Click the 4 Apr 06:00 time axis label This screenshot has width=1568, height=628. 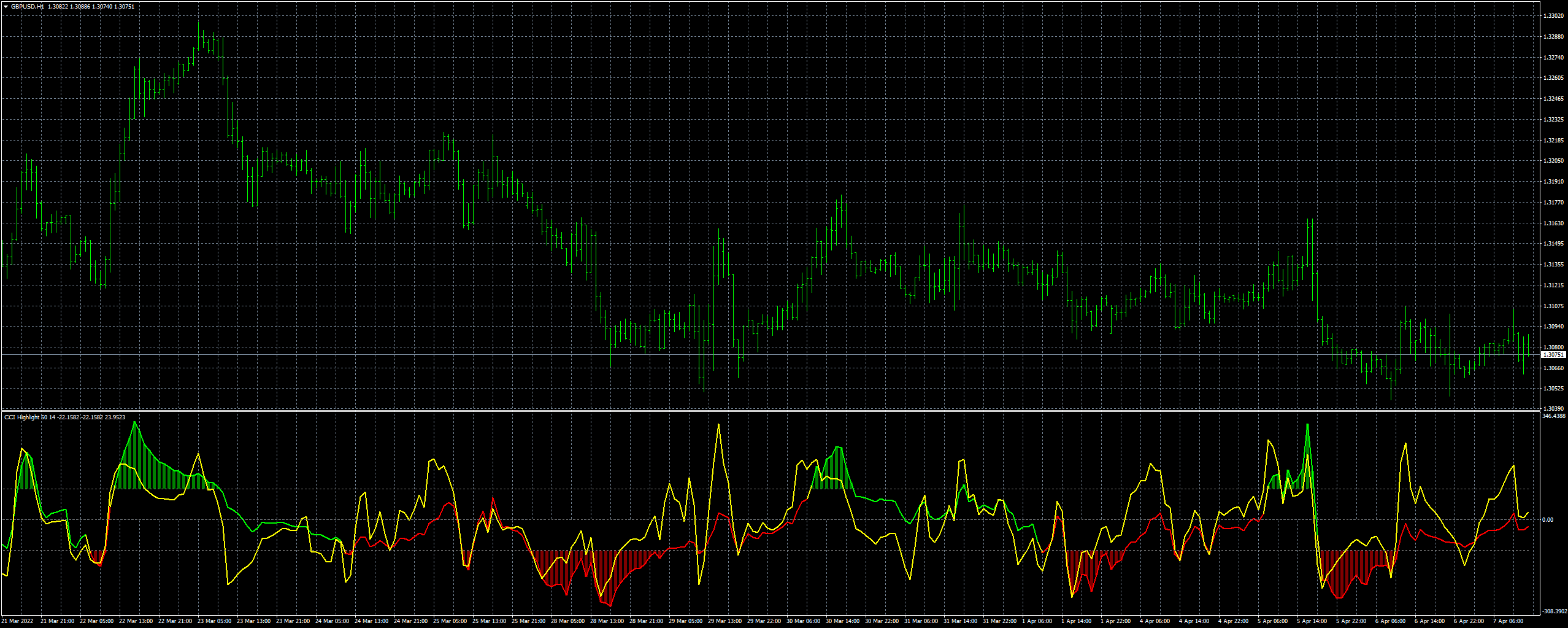click(1155, 621)
